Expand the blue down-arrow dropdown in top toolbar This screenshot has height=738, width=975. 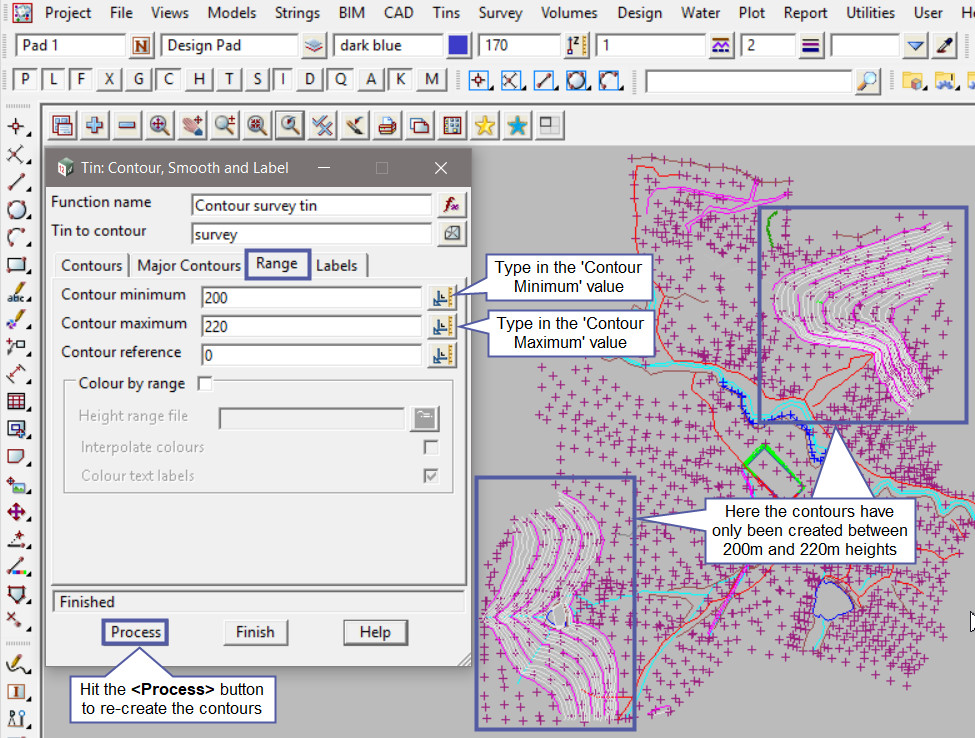[915, 46]
